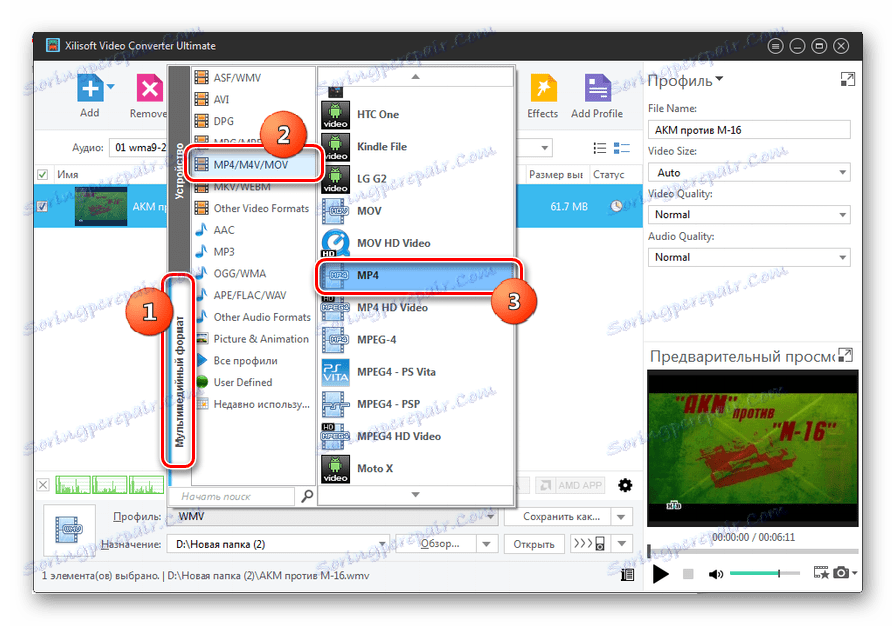Click the Обзор browse button
895x626 pixels.
(x=436, y=544)
